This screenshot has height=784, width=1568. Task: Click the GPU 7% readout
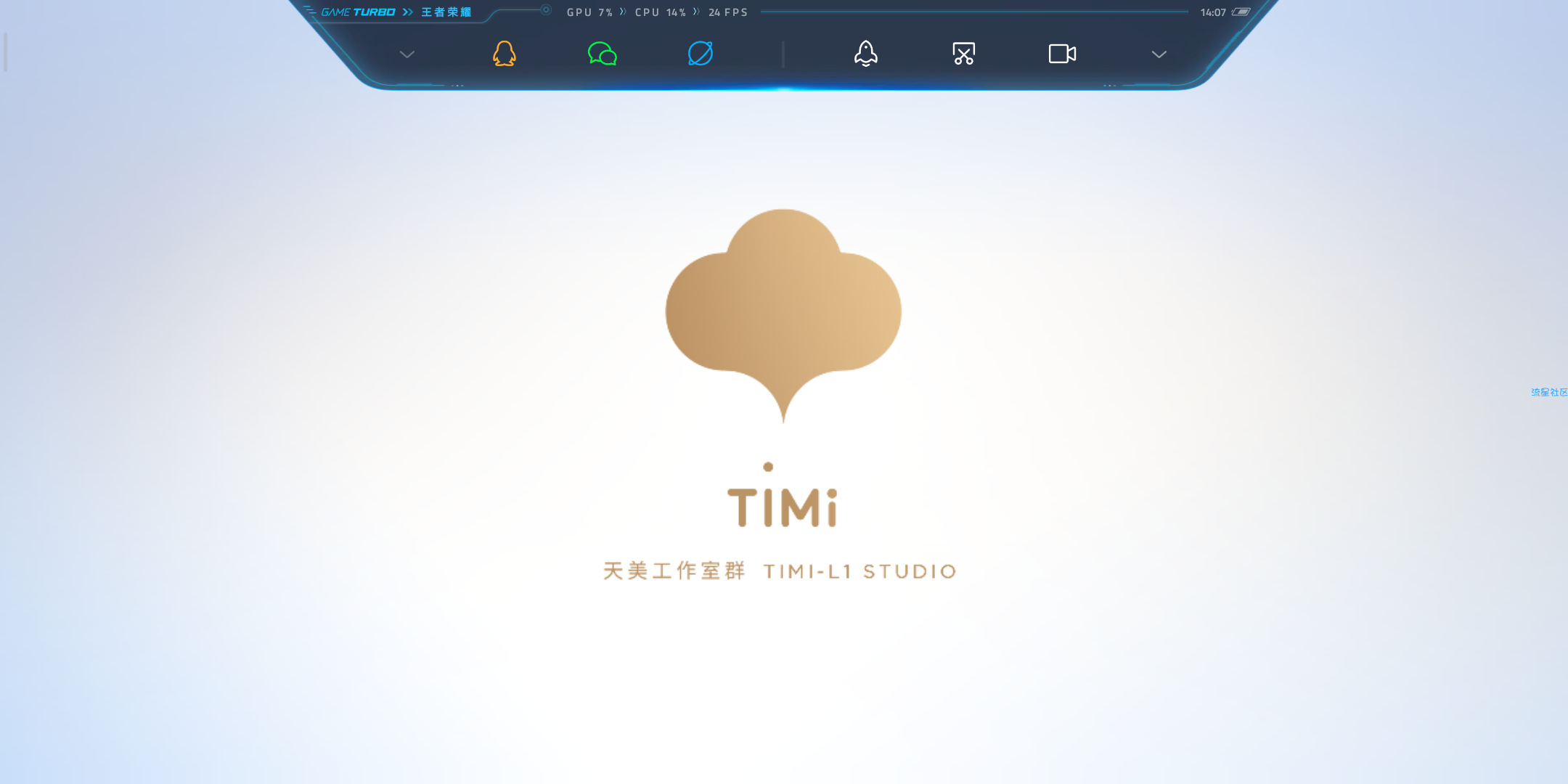click(590, 12)
